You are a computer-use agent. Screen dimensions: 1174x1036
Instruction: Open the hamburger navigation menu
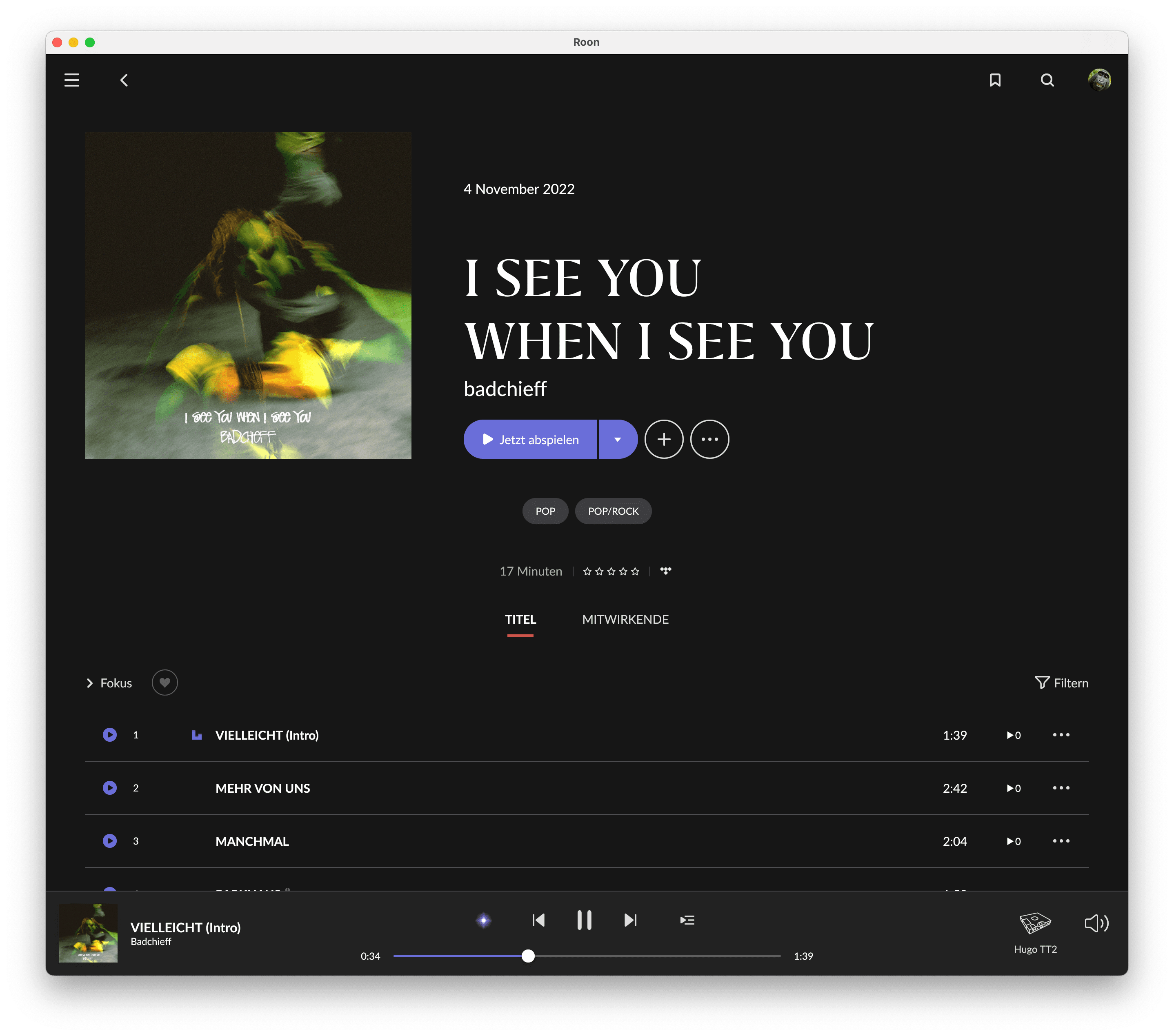[72, 80]
